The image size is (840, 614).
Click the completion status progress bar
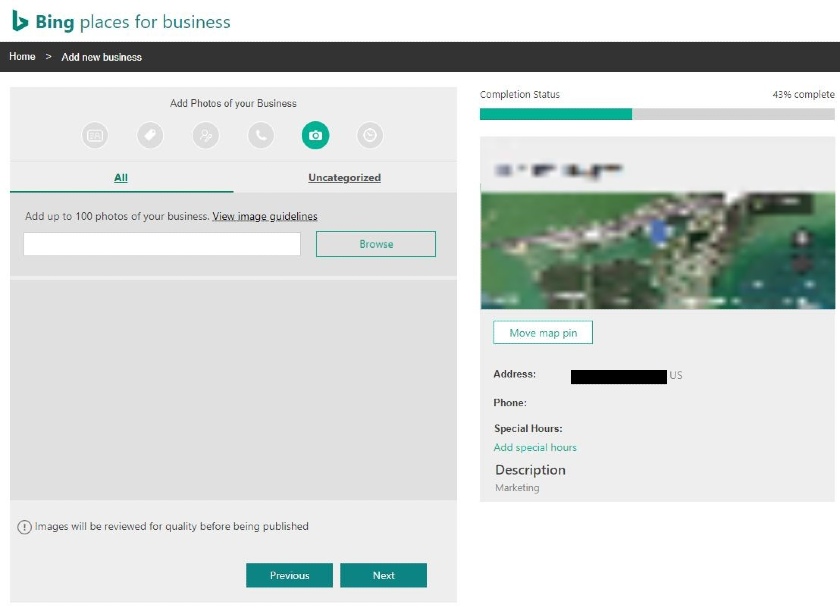[x=657, y=114]
